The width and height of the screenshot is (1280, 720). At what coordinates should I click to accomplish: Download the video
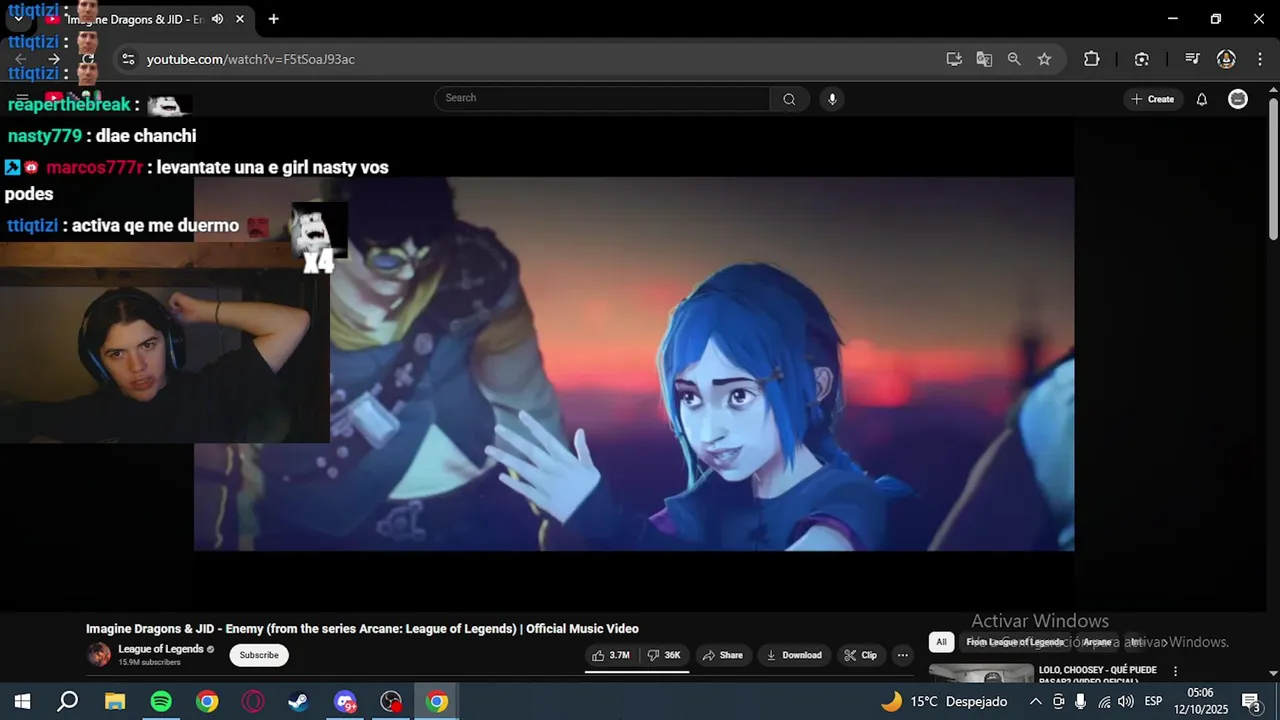[794, 655]
